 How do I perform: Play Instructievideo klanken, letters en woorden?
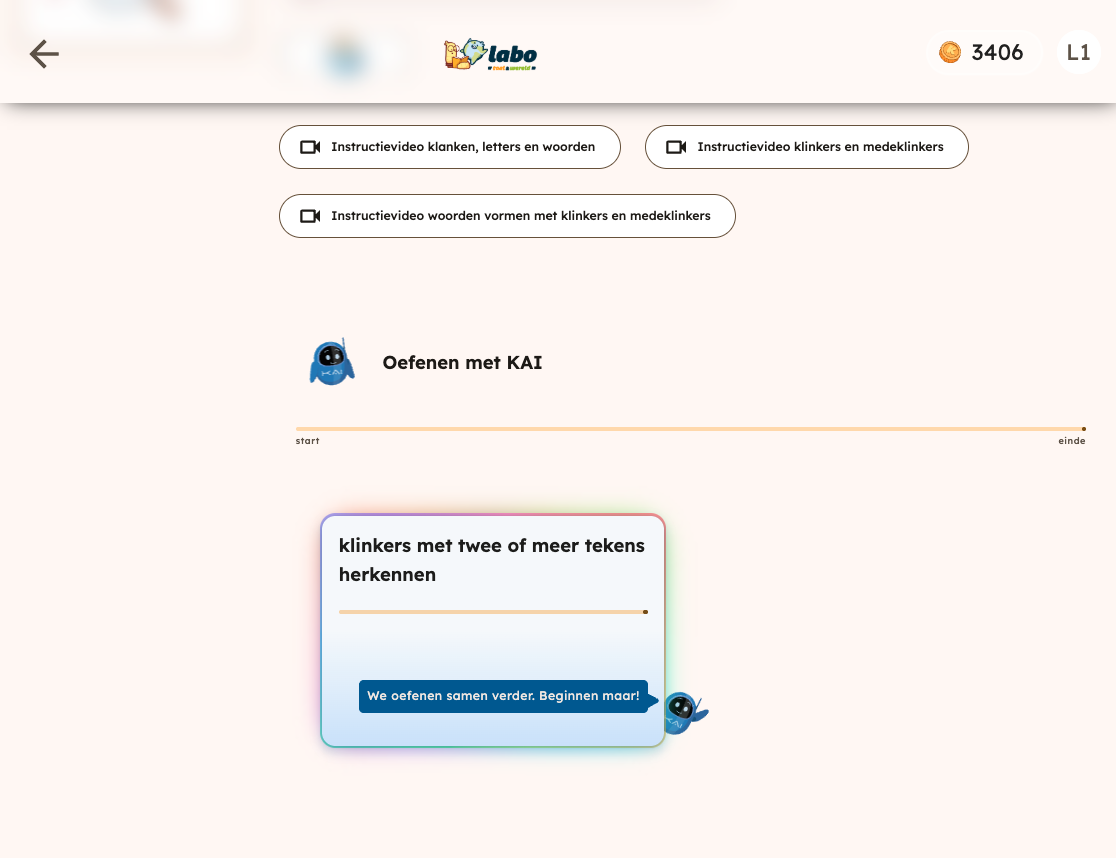(450, 147)
